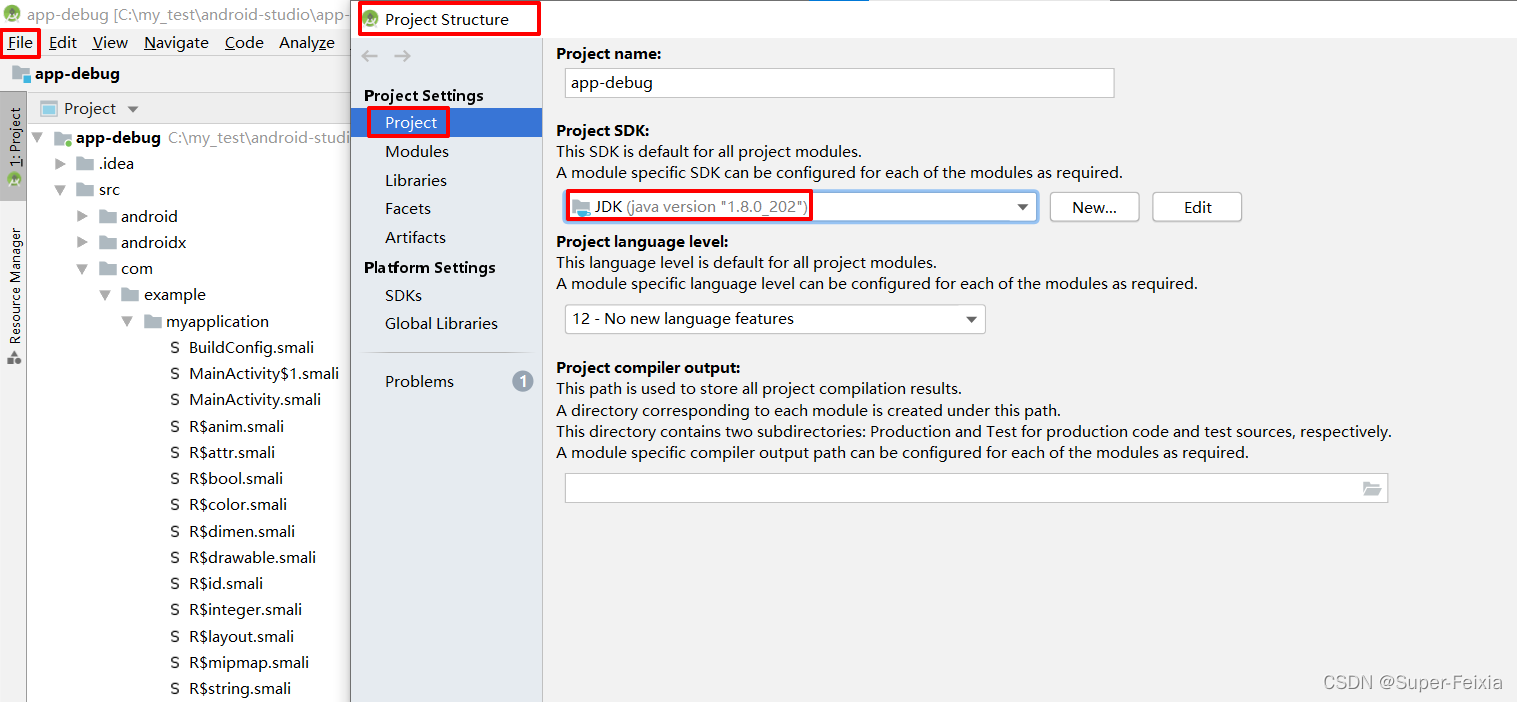1517x702 pixels.
Task: Click the back navigation arrow in Project Structure
Action: point(369,56)
